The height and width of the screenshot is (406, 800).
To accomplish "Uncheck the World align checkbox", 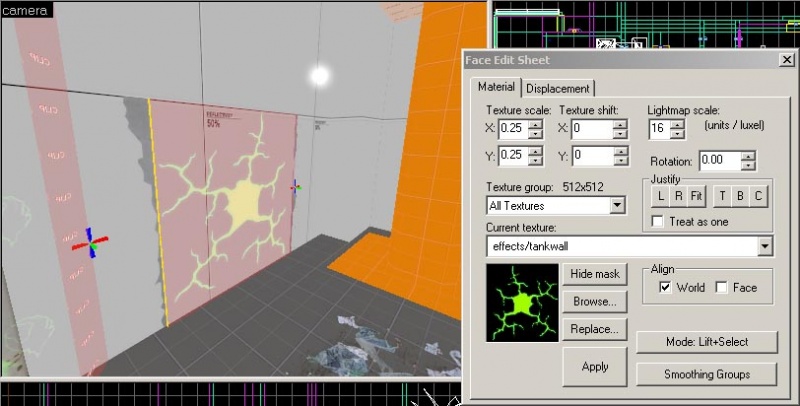I will point(665,288).
